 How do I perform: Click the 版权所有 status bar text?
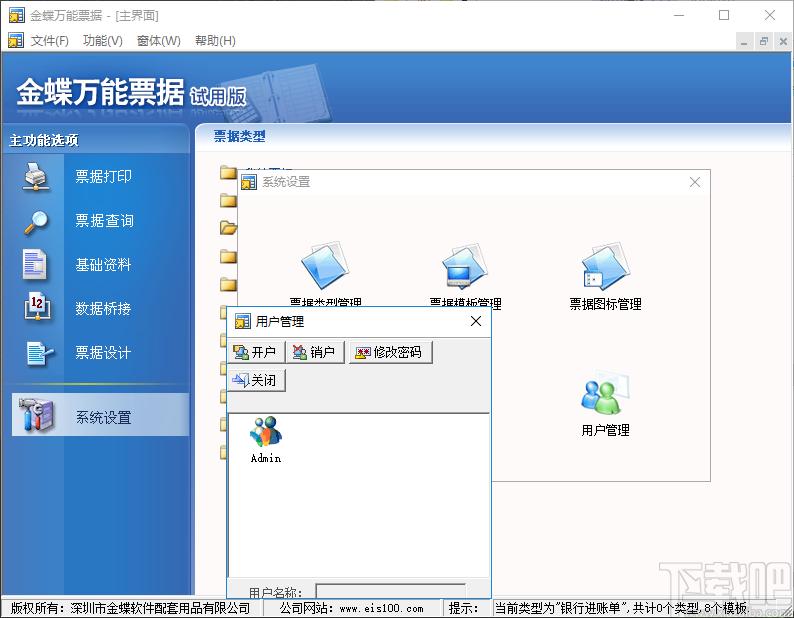click(131, 608)
